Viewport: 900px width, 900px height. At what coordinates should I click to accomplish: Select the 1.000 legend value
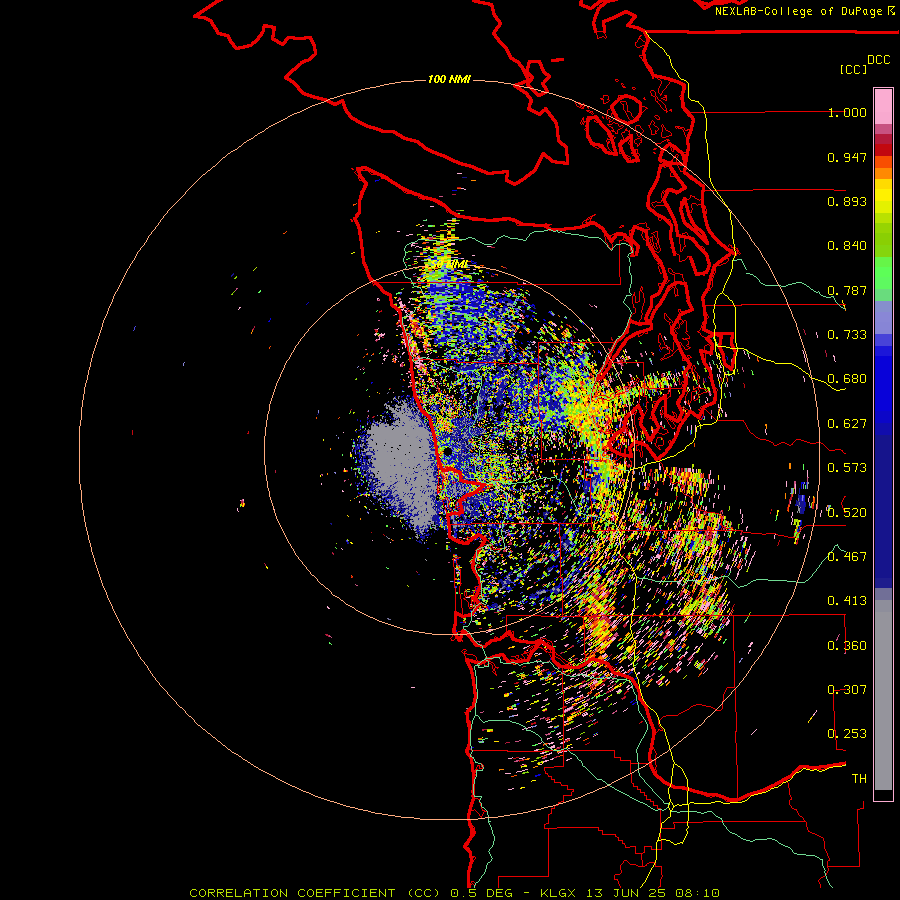(x=847, y=112)
